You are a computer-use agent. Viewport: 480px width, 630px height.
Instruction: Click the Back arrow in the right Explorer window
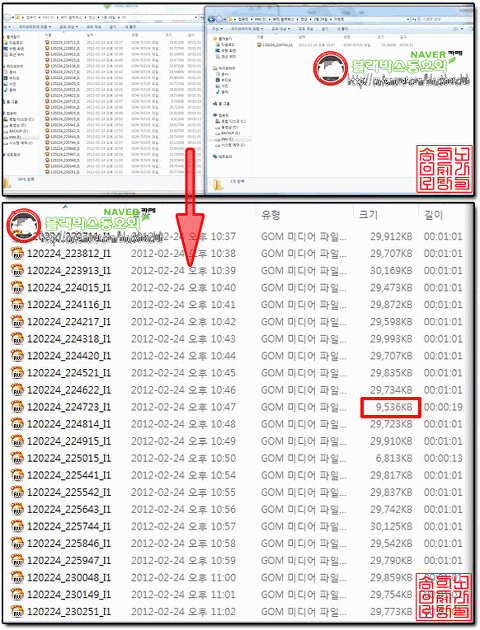[x=212, y=19]
